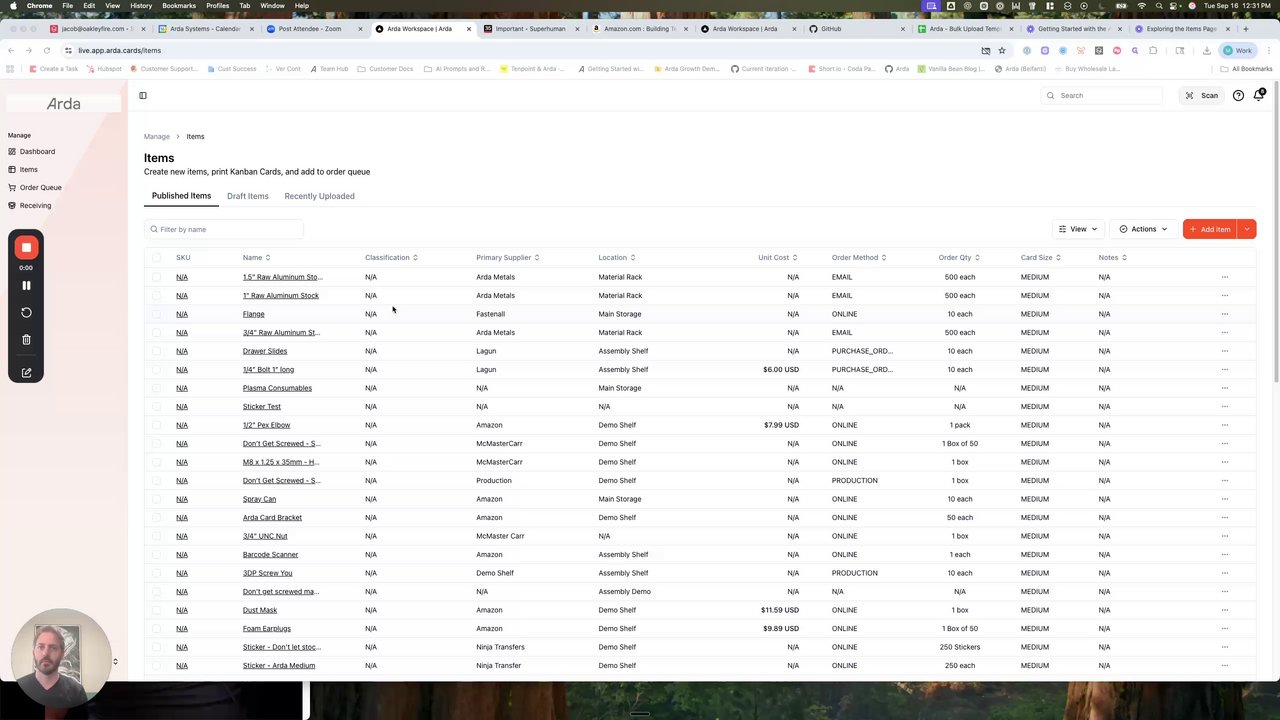Open the Receiving sidebar item
This screenshot has width=1280, height=720.
pyautogui.click(x=35, y=206)
